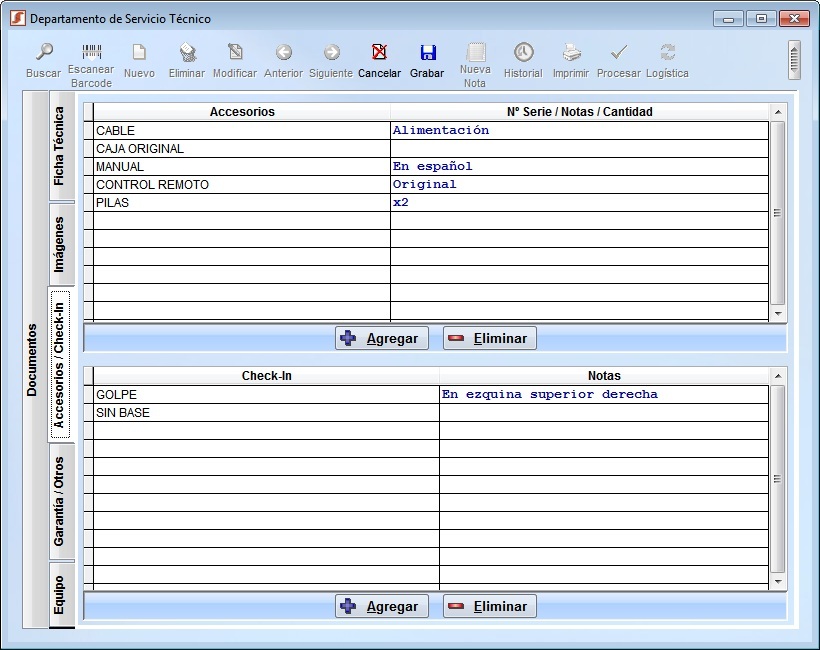
Task: Click the Procesar checkmark icon
Action: [619, 52]
